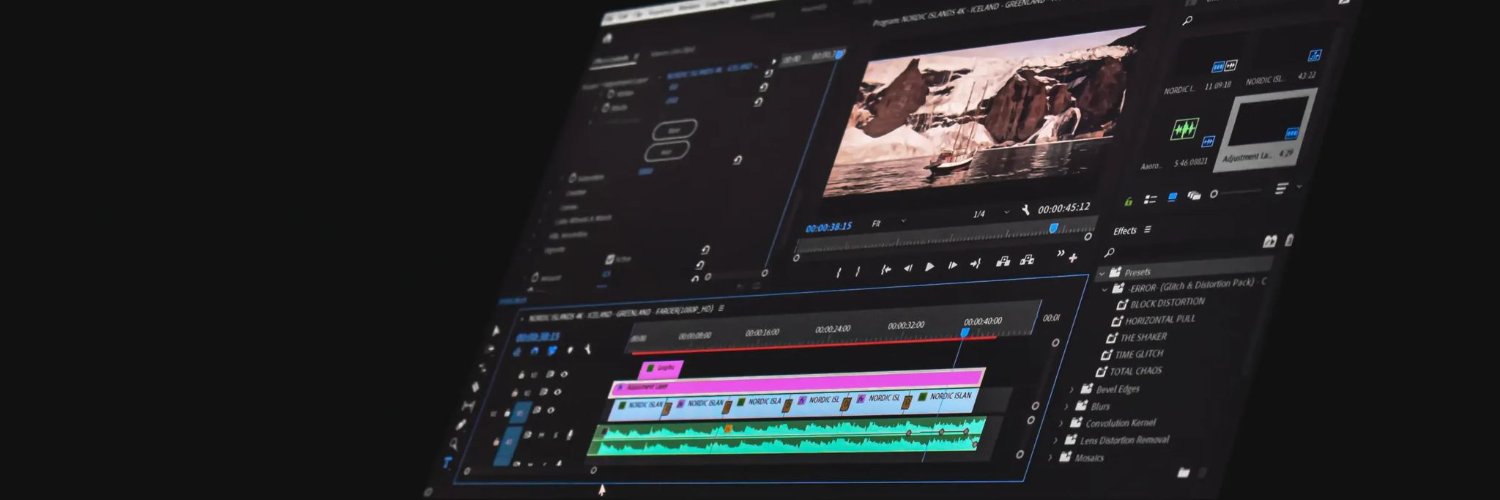1500x500 pixels.
Task: Expand the Bevel Edges folder
Action: pos(1072,390)
